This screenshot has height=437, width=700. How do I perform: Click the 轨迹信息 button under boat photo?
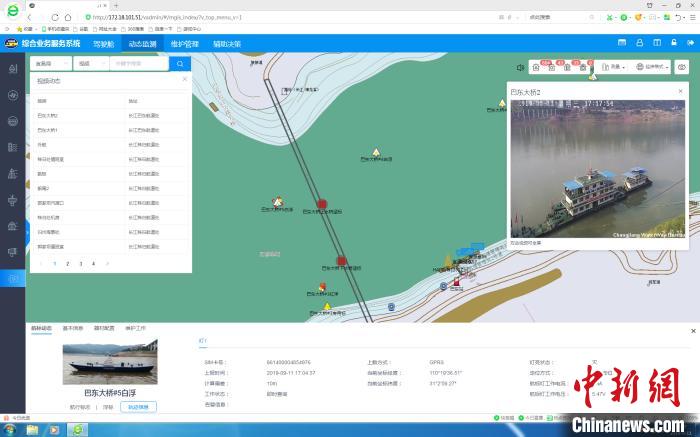[x=138, y=407]
